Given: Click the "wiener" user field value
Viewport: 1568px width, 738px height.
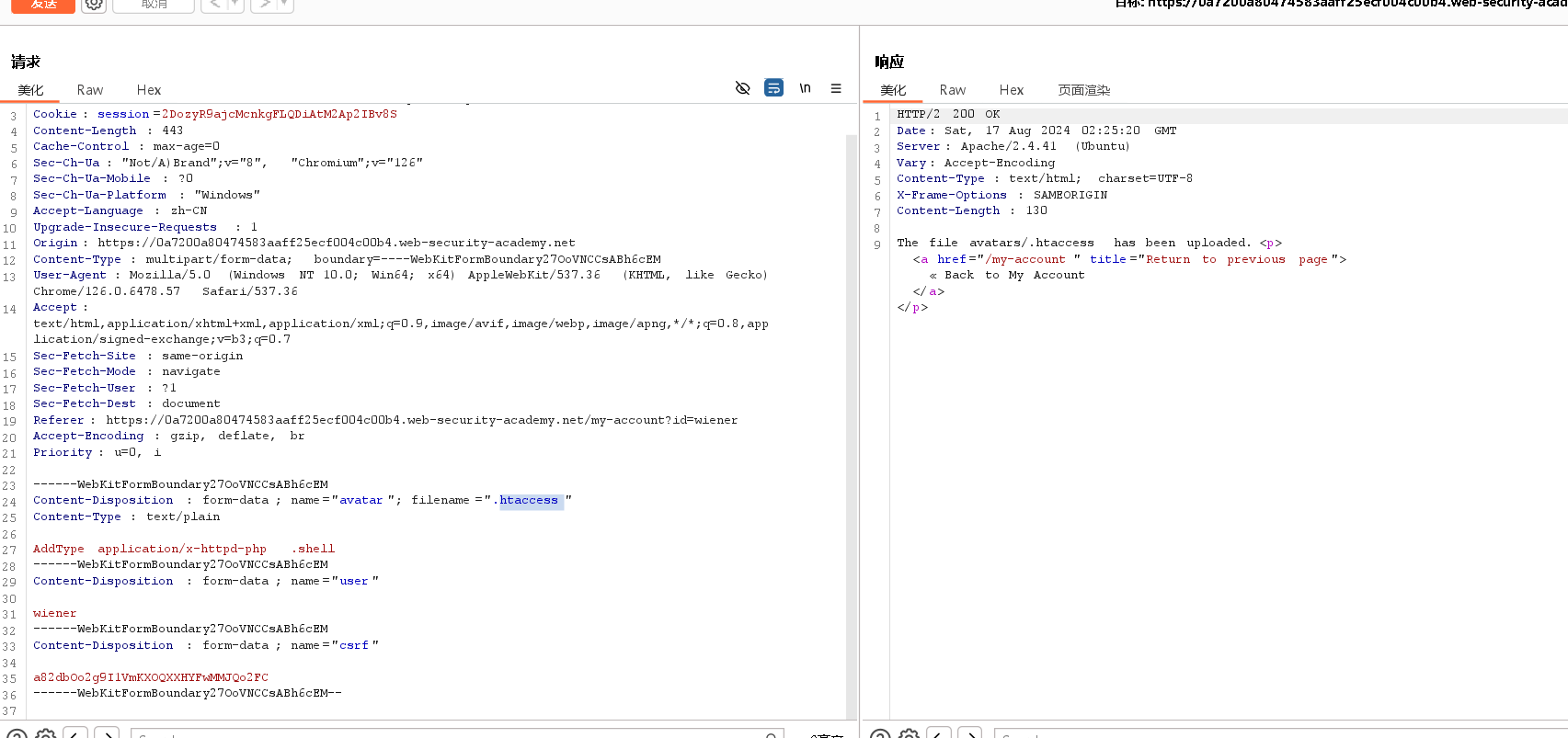Looking at the screenshot, I should pyautogui.click(x=55, y=613).
